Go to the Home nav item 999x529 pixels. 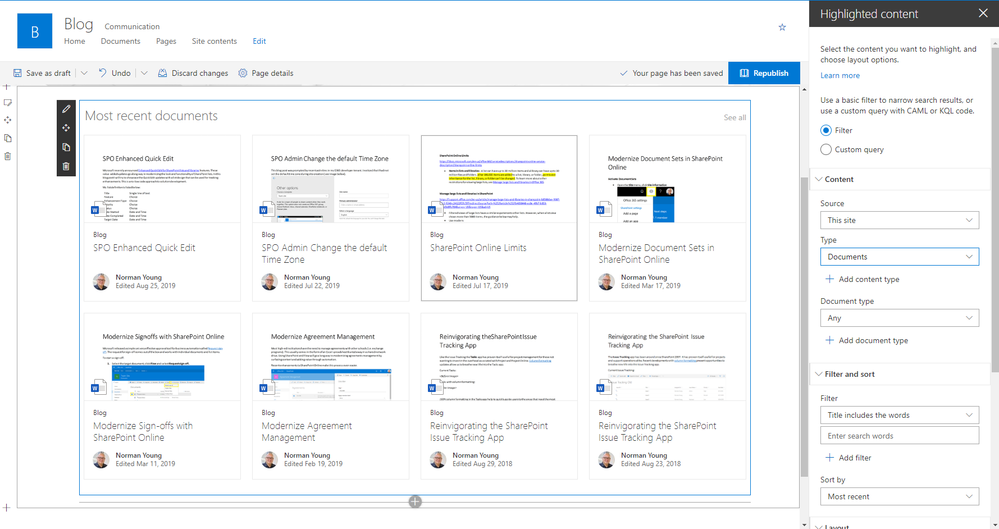click(75, 41)
